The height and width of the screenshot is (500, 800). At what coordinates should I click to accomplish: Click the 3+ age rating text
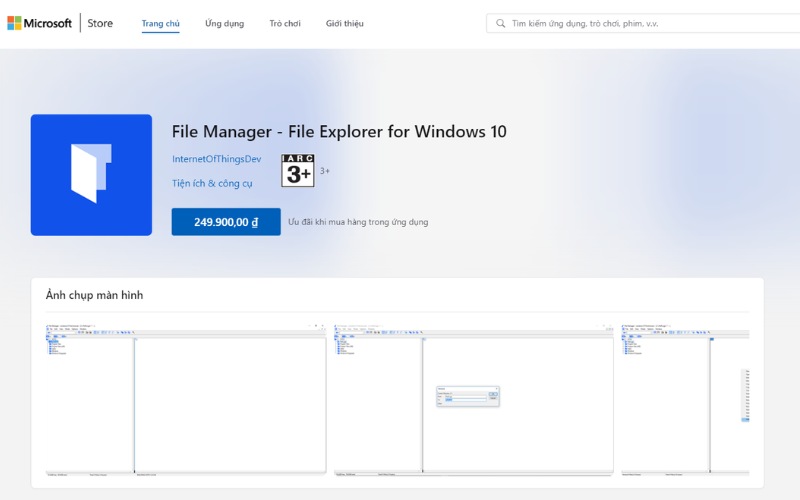[x=325, y=171]
